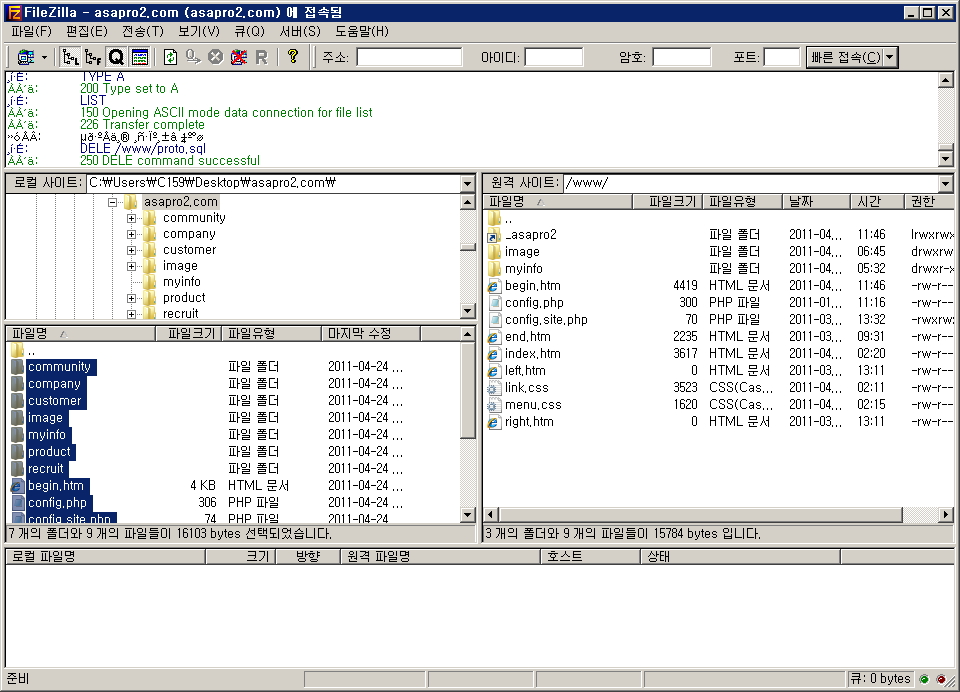Image resolution: width=960 pixels, height=692 pixels.
Task: Expand the community folder tree node
Action: pyautogui.click(x=131, y=218)
